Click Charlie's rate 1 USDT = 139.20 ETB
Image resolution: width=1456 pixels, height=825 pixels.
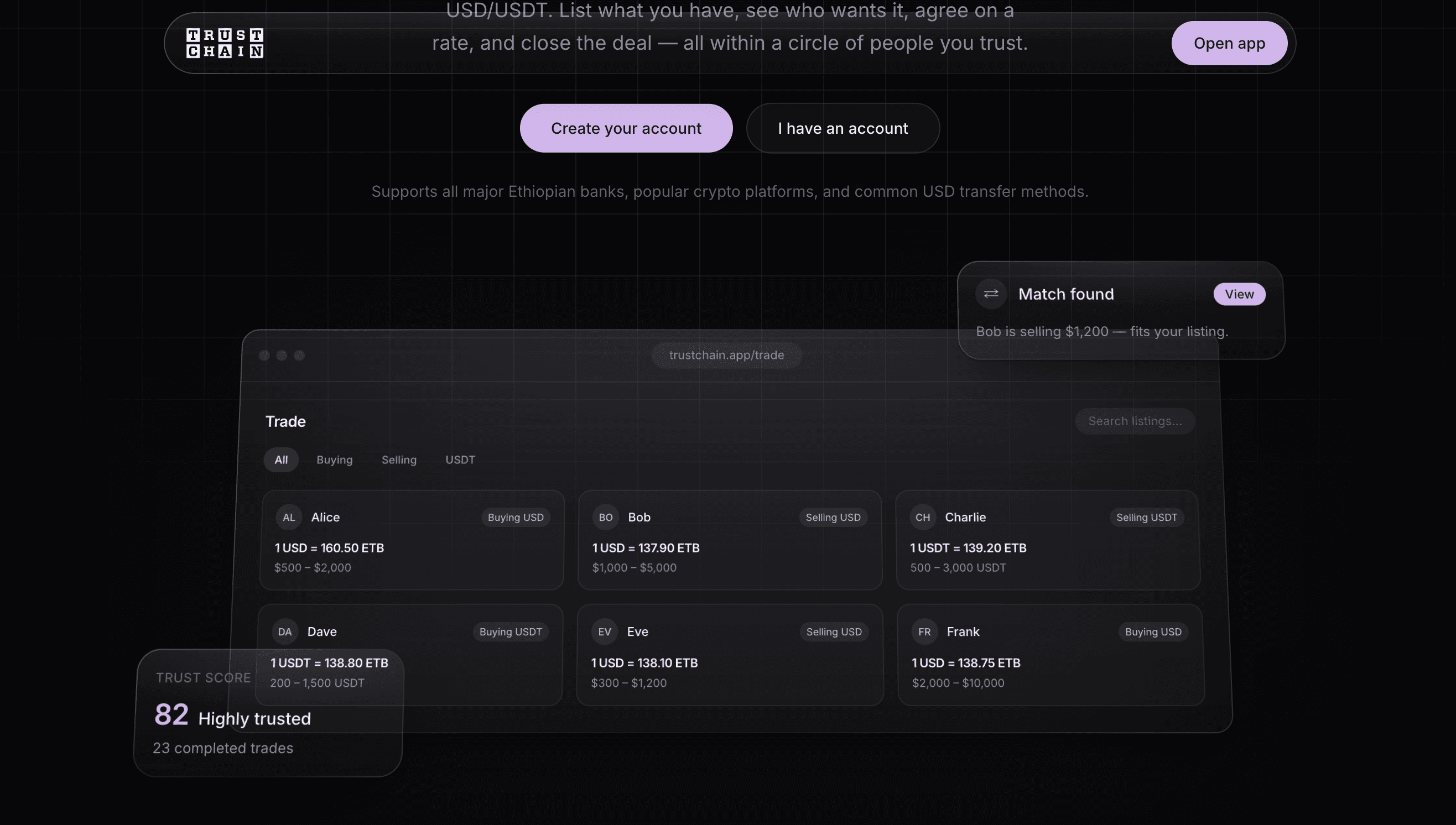[x=968, y=548]
